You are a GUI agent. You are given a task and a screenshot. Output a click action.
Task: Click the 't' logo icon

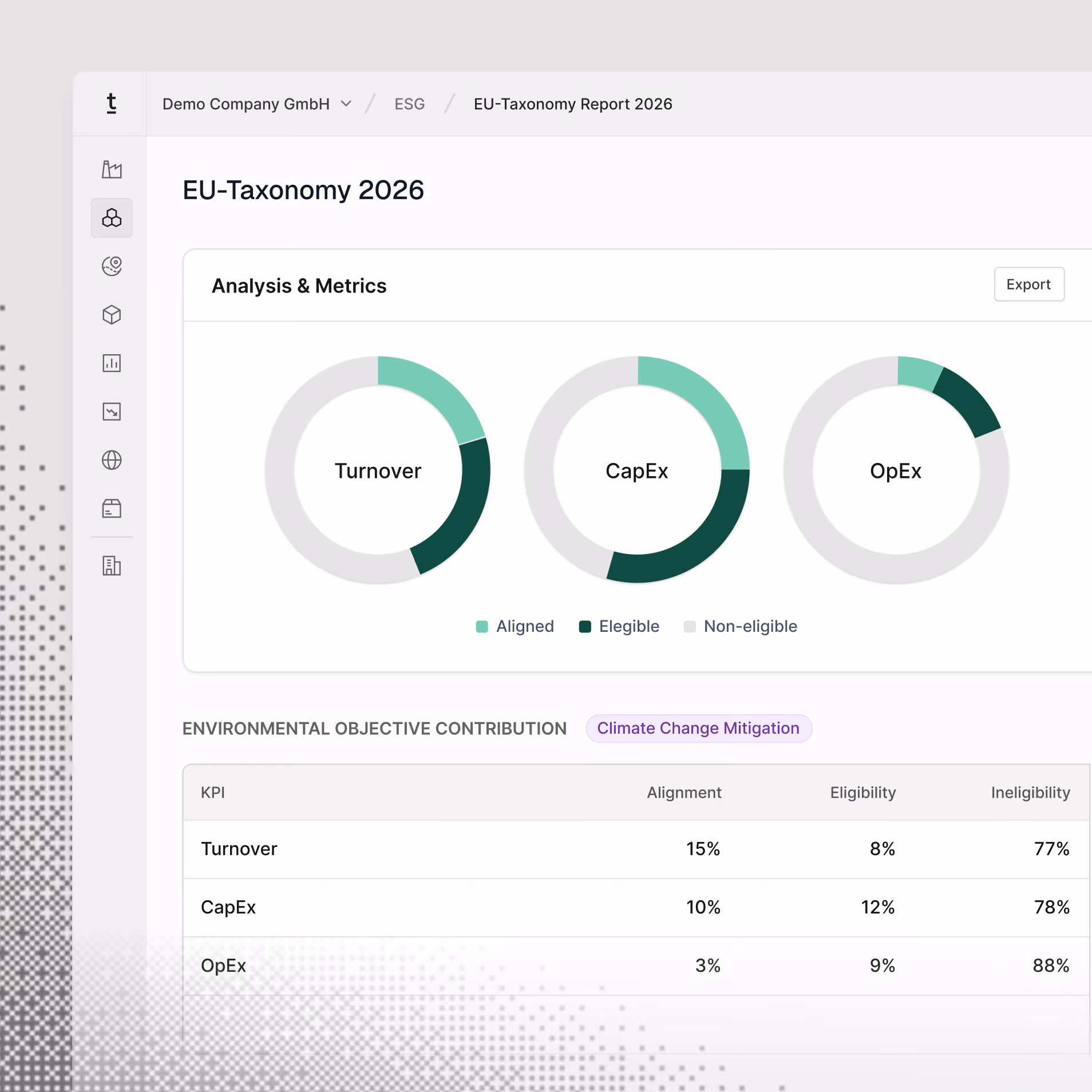(112, 104)
